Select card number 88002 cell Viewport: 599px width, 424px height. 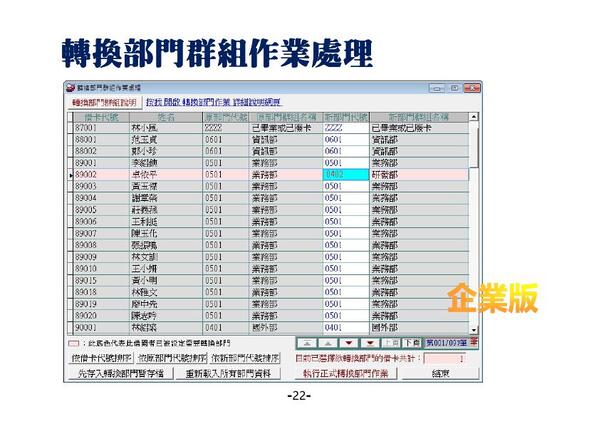(x=101, y=151)
